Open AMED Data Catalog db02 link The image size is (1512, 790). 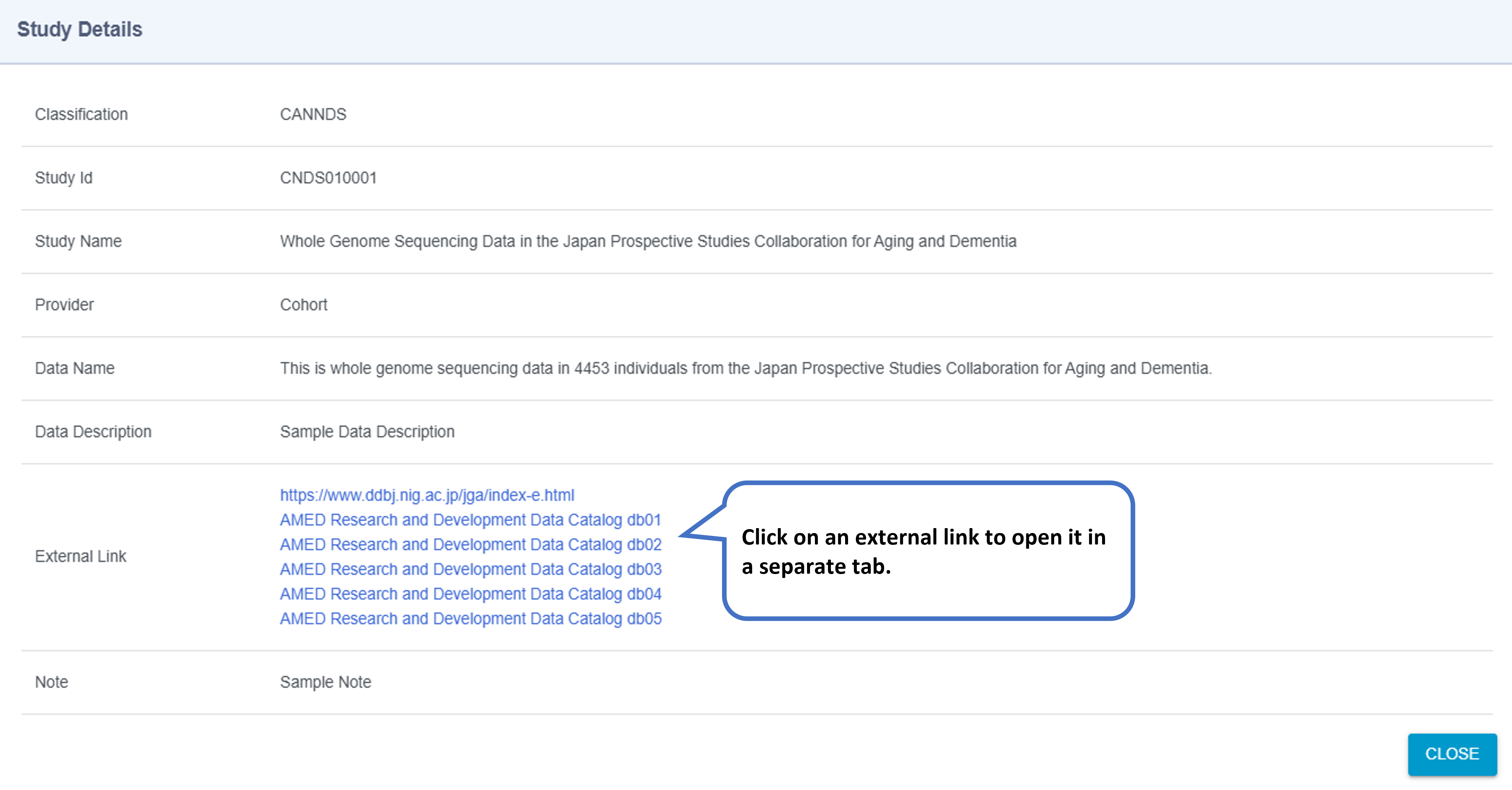(x=470, y=544)
